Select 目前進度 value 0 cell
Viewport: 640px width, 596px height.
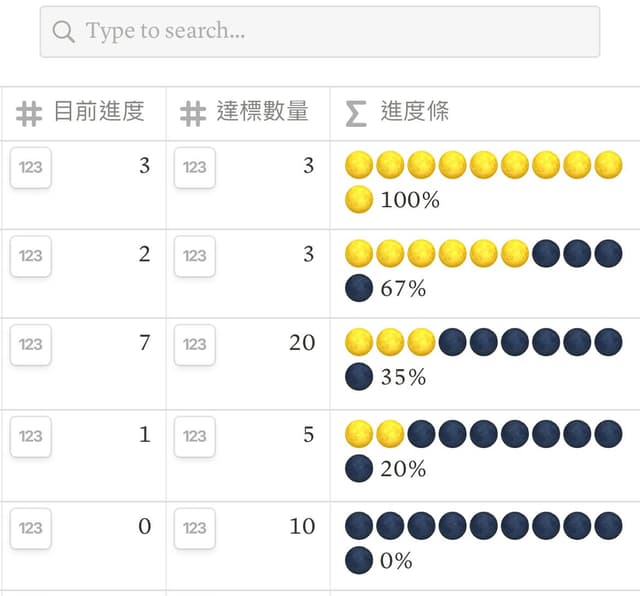coord(83,546)
